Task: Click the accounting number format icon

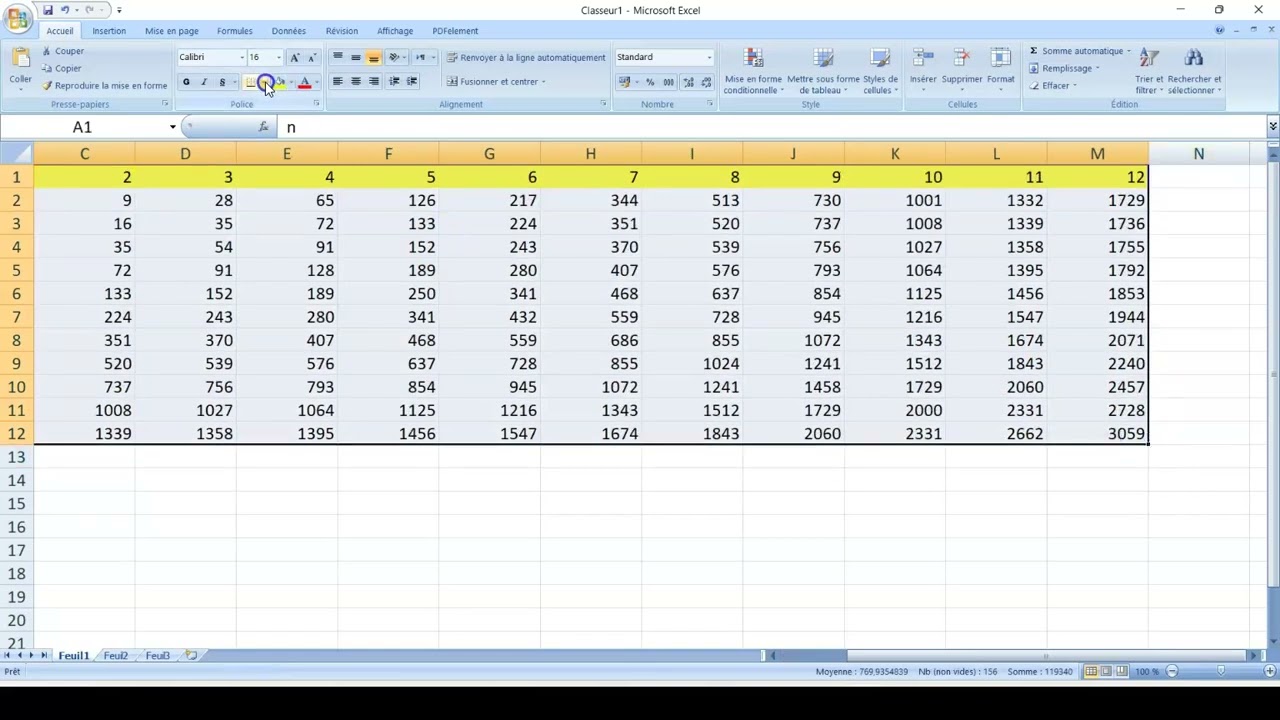Action: [x=626, y=82]
